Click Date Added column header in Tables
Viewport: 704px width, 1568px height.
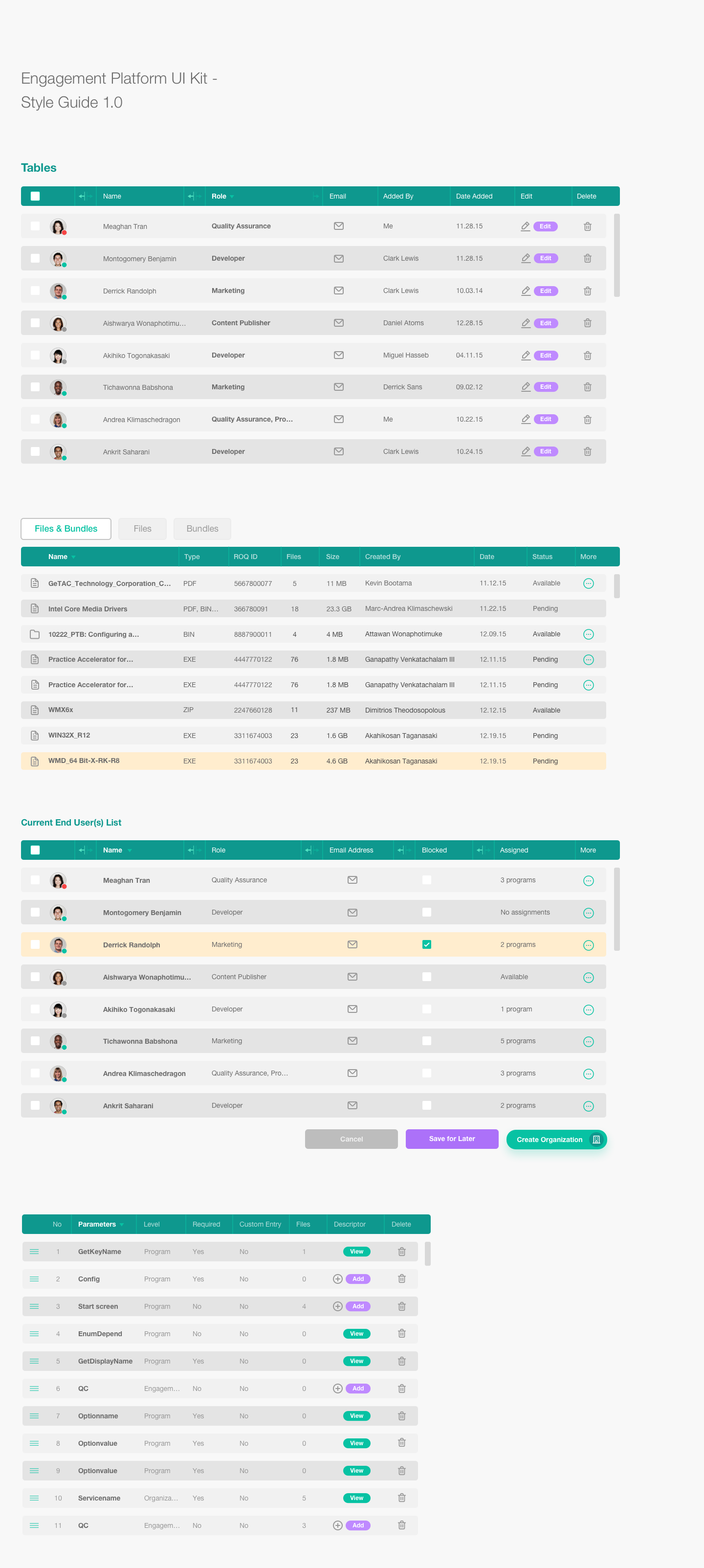[474, 196]
